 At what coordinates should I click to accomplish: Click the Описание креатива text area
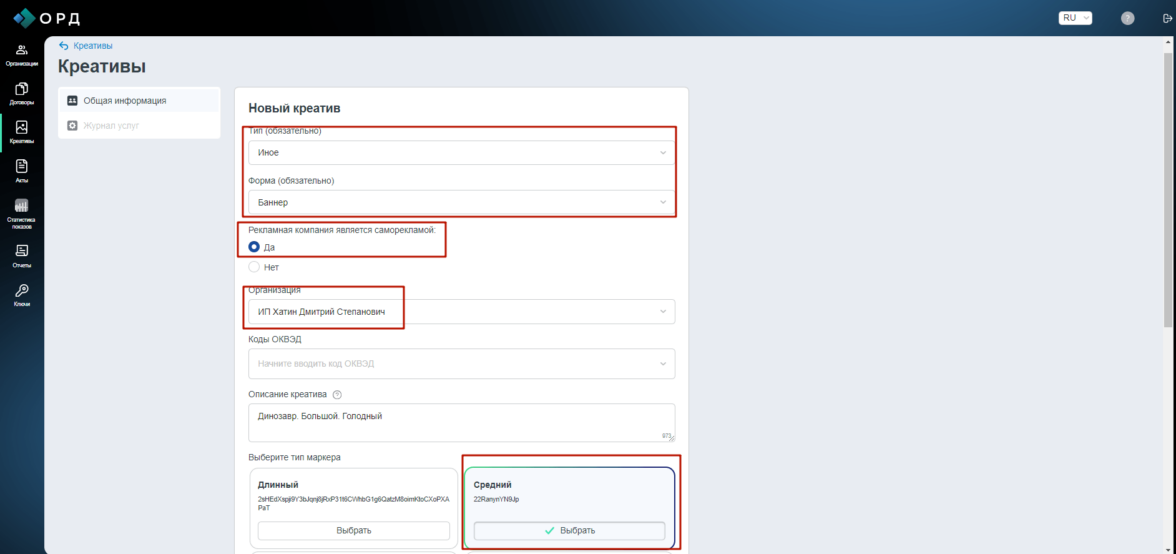point(461,422)
